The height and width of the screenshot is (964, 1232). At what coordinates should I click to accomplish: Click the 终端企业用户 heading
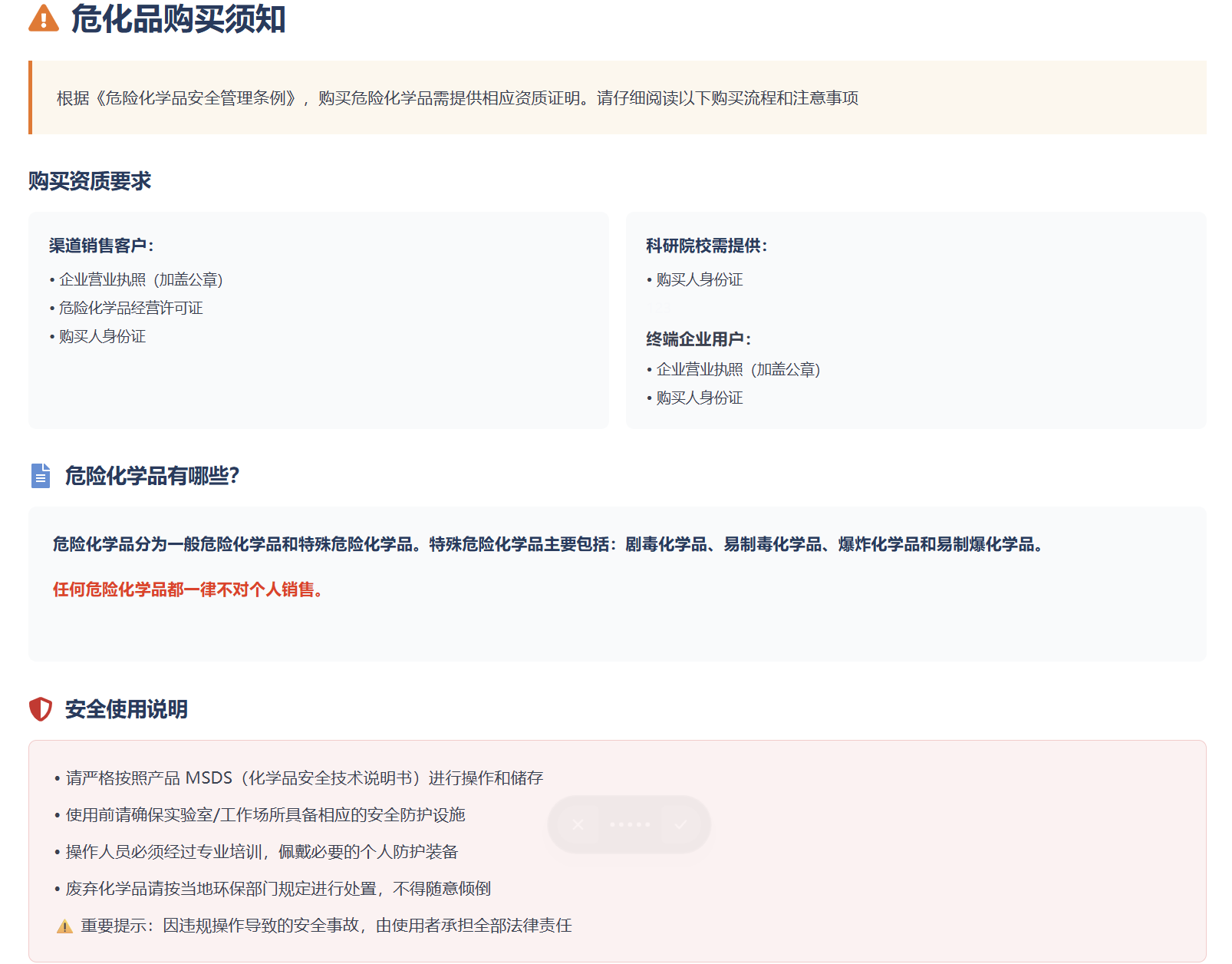[699, 339]
